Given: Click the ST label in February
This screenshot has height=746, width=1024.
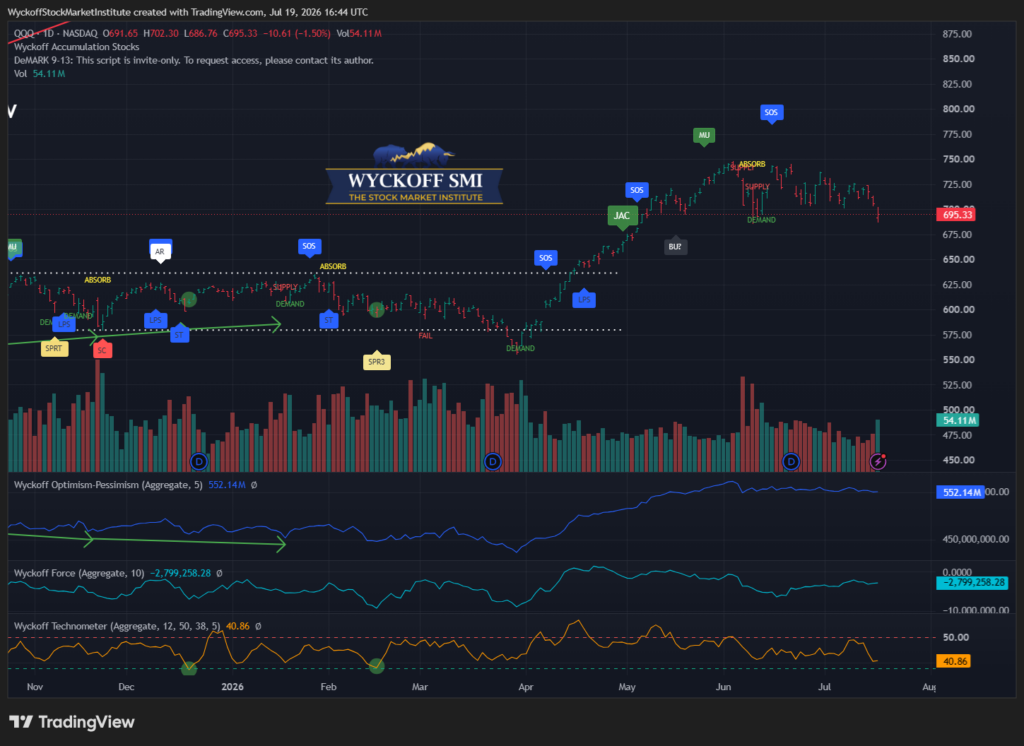Looking at the screenshot, I should [x=329, y=320].
